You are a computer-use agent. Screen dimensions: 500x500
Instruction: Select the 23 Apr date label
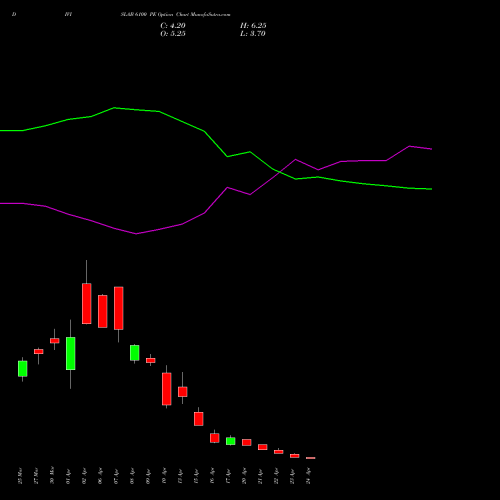pos(292,476)
